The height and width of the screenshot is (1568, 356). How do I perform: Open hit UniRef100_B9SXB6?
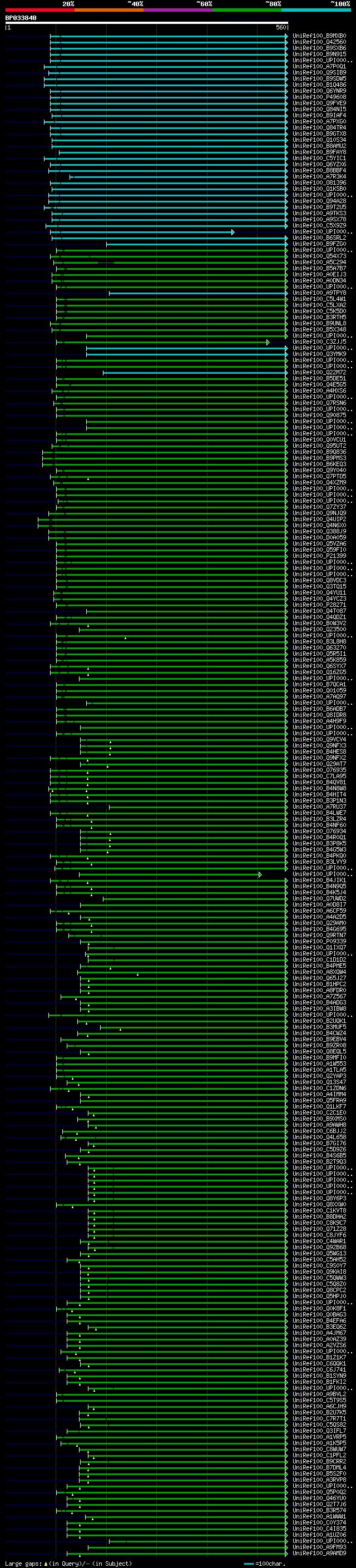click(x=319, y=48)
